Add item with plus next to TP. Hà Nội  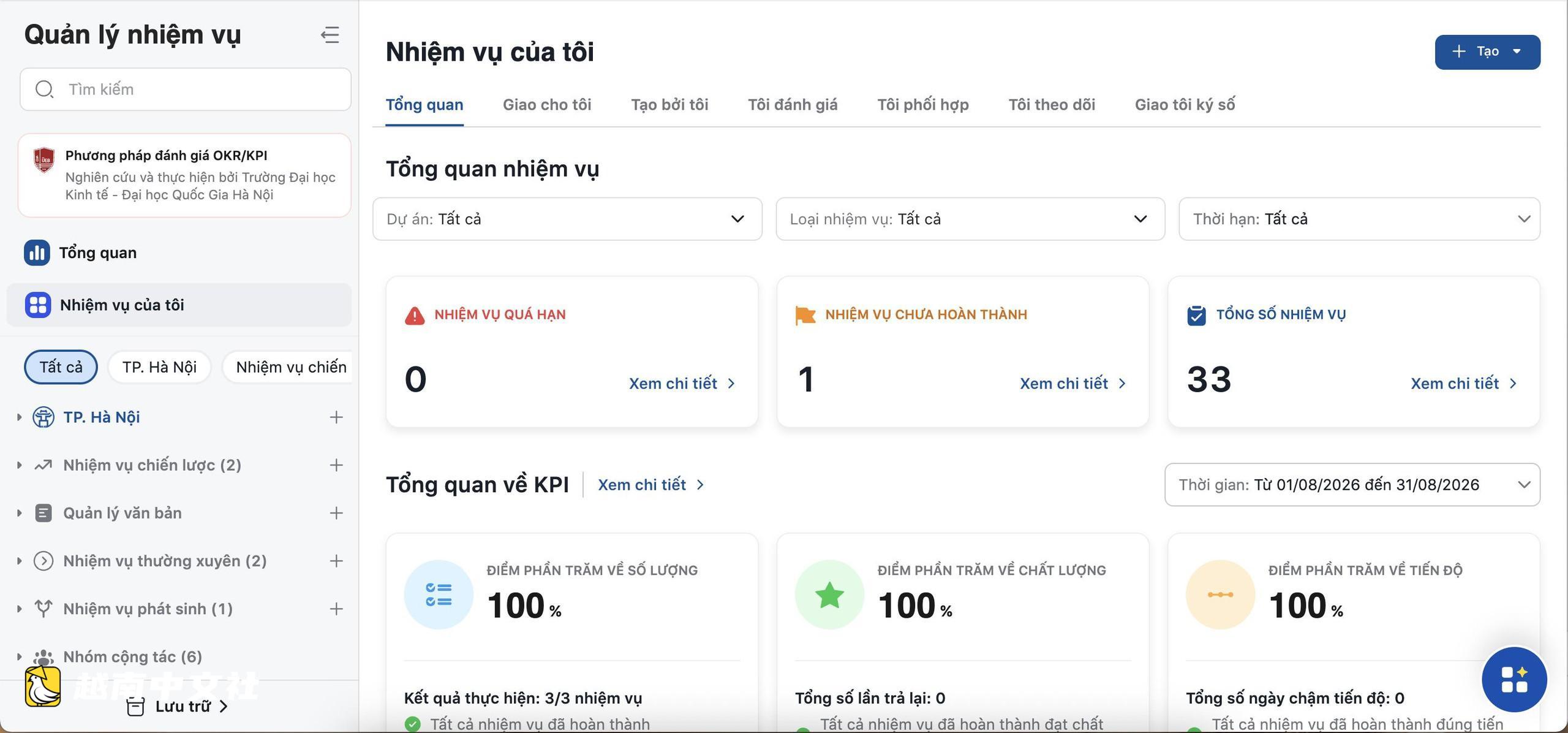tap(336, 417)
